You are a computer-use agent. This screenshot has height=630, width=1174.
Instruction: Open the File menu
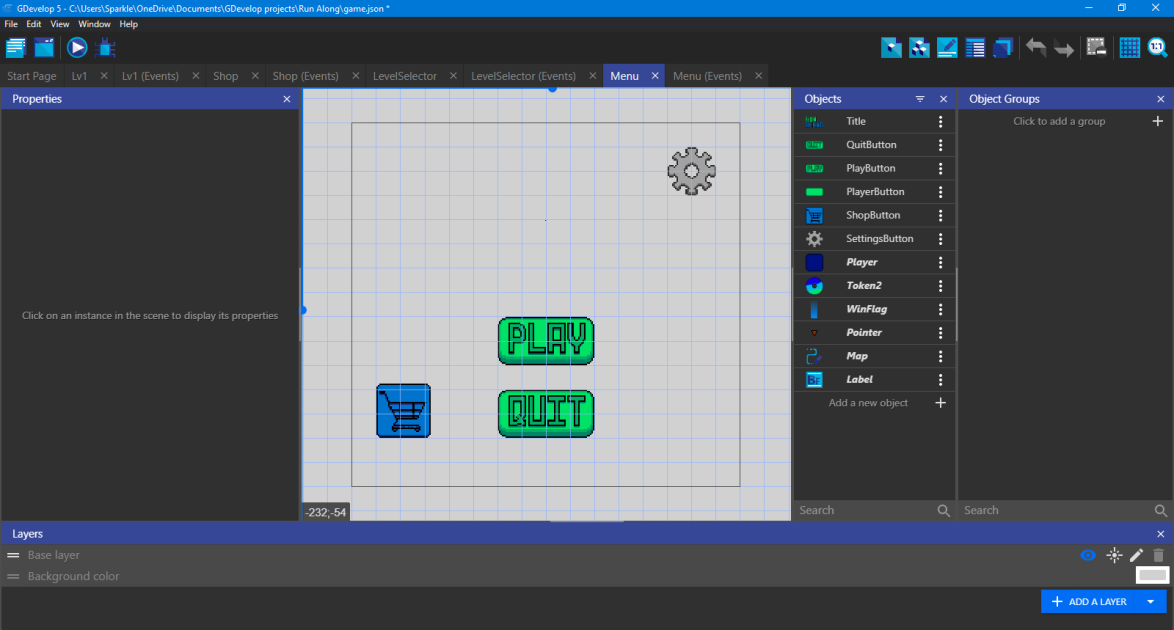pyautogui.click(x=11, y=24)
